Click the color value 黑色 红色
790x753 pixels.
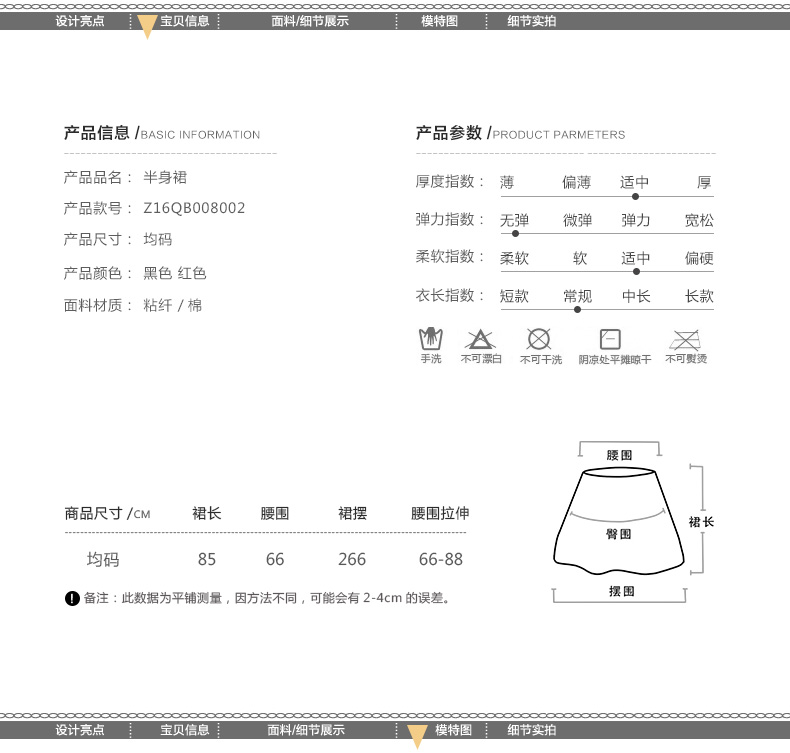175,273
